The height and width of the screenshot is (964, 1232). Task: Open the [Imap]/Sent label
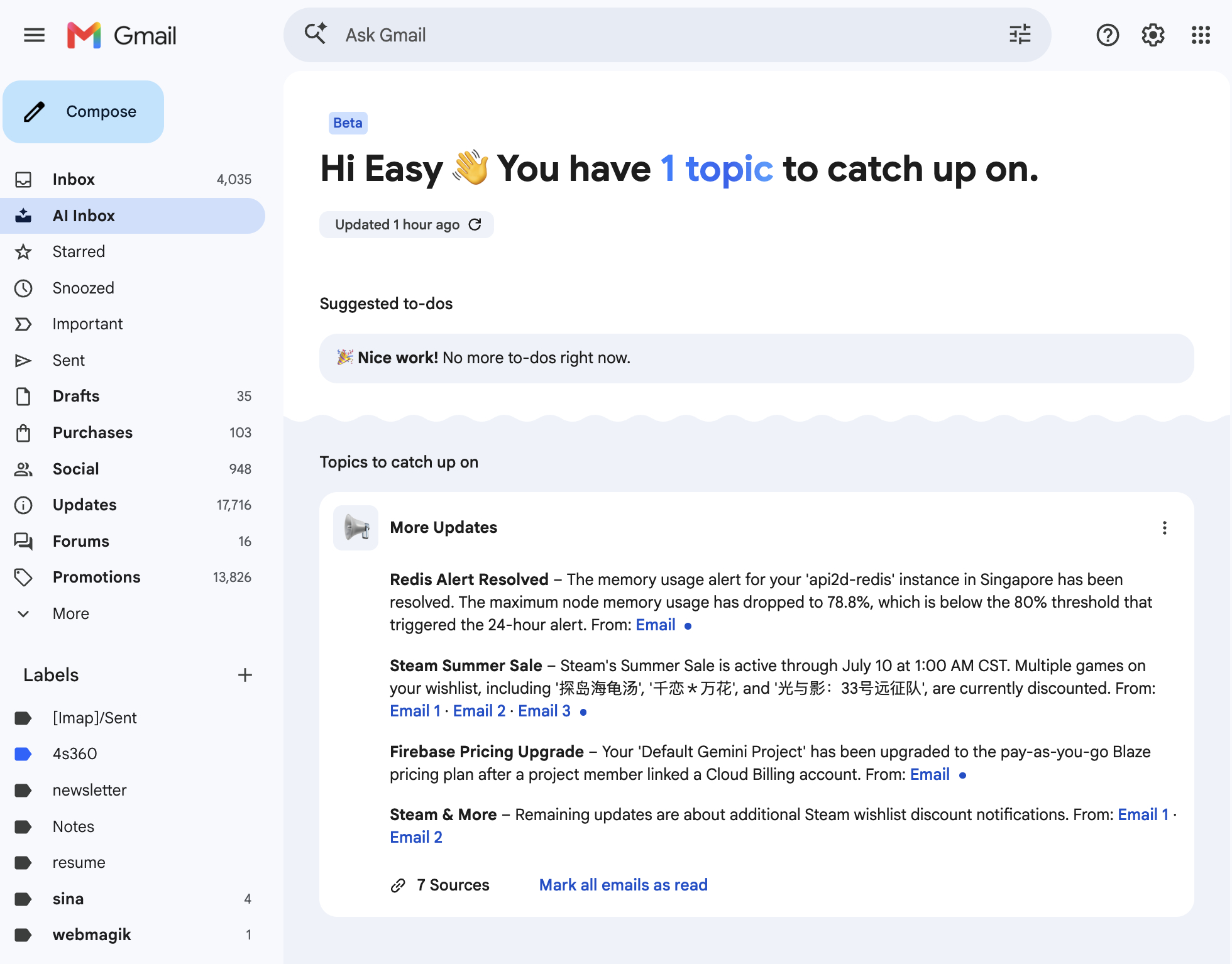pos(132,718)
